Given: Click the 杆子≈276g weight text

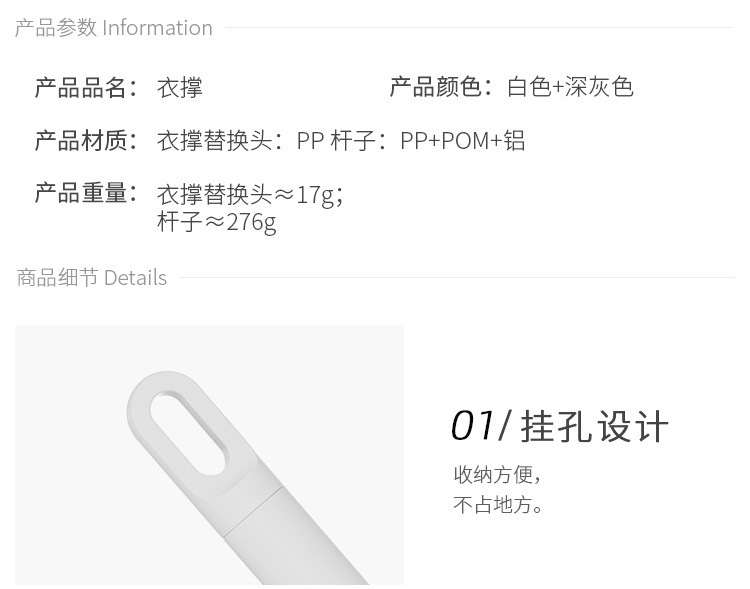Looking at the screenshot, I should tap(216, 222).
